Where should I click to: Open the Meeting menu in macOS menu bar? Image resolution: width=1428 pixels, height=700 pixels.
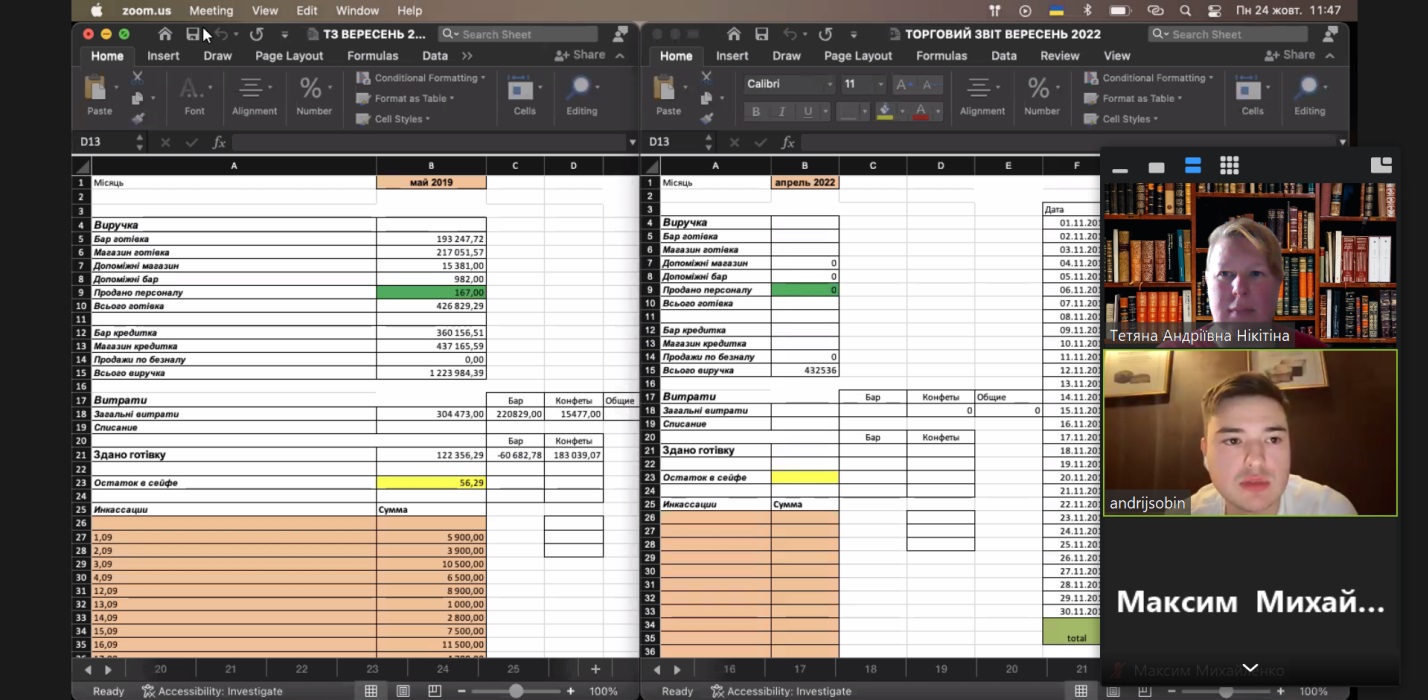211,11
